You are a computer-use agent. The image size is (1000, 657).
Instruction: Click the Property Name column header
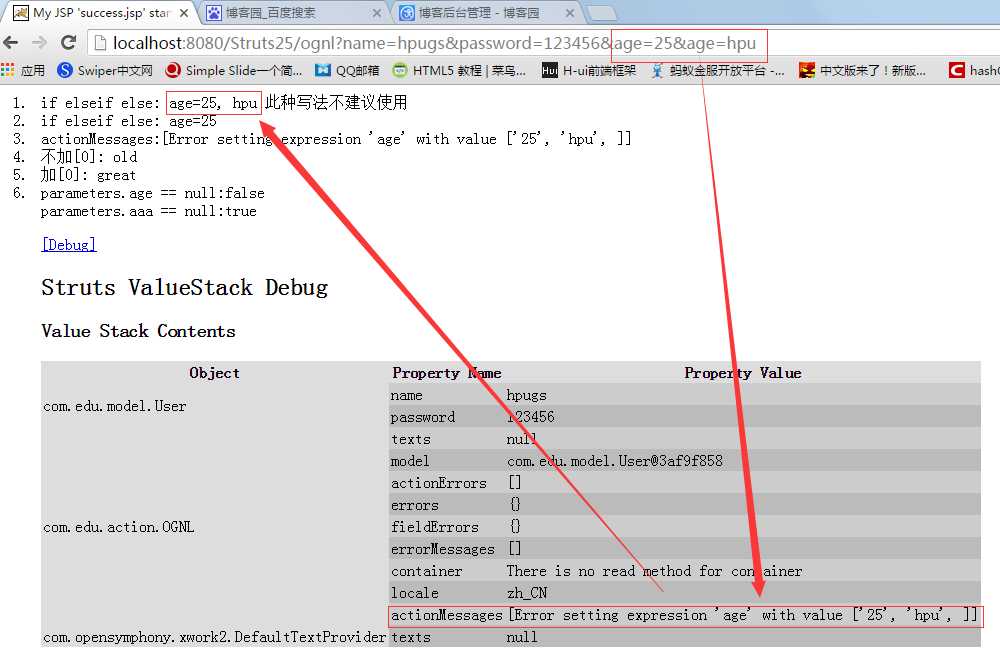coord(447,373)
